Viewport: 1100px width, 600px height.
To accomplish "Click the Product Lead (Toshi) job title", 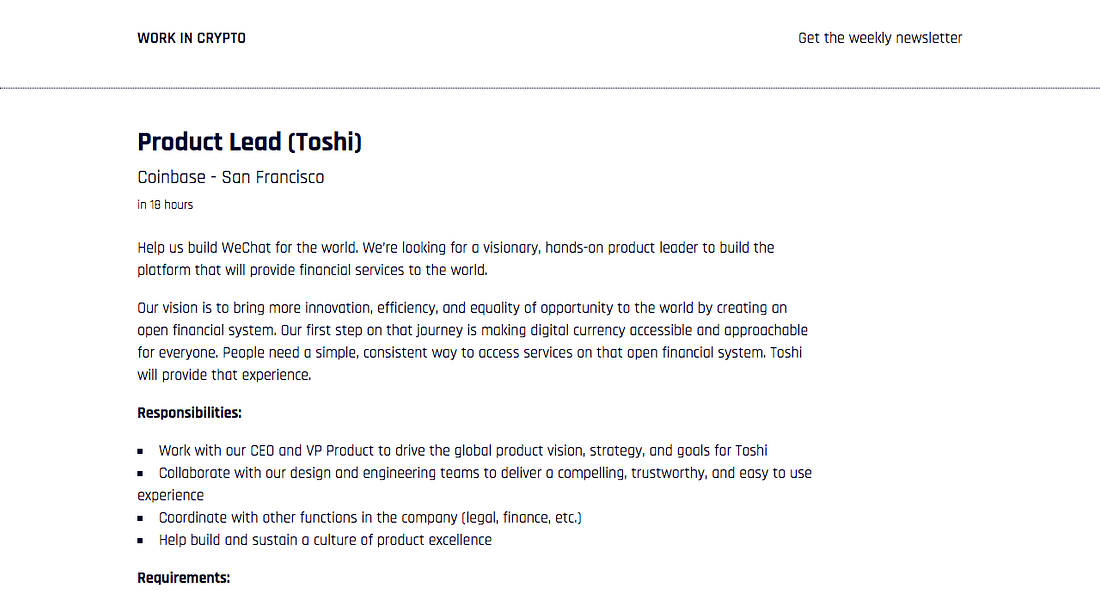I will 250,142.
